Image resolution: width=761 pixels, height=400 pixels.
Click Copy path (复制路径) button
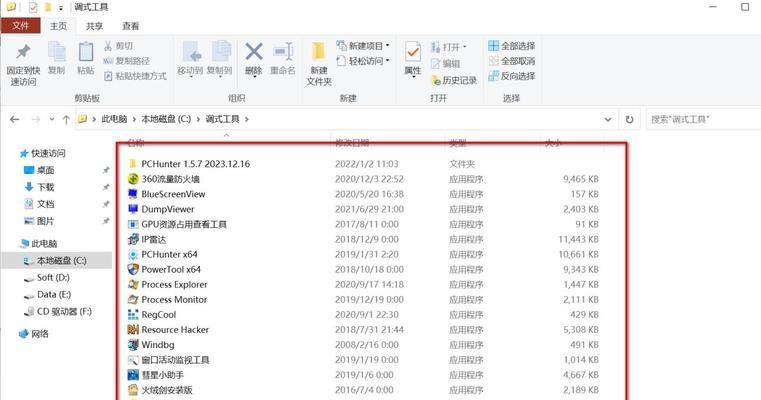tap(126, 61)
